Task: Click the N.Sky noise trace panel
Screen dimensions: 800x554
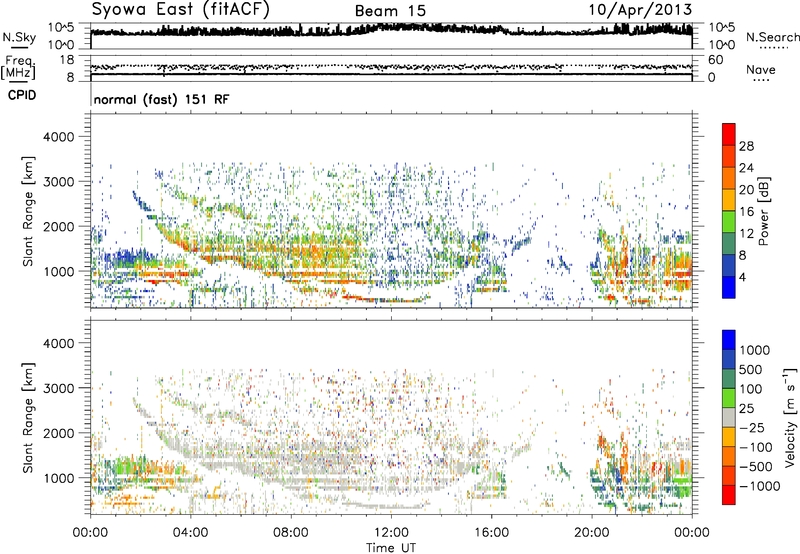Action: pos(391,36)
